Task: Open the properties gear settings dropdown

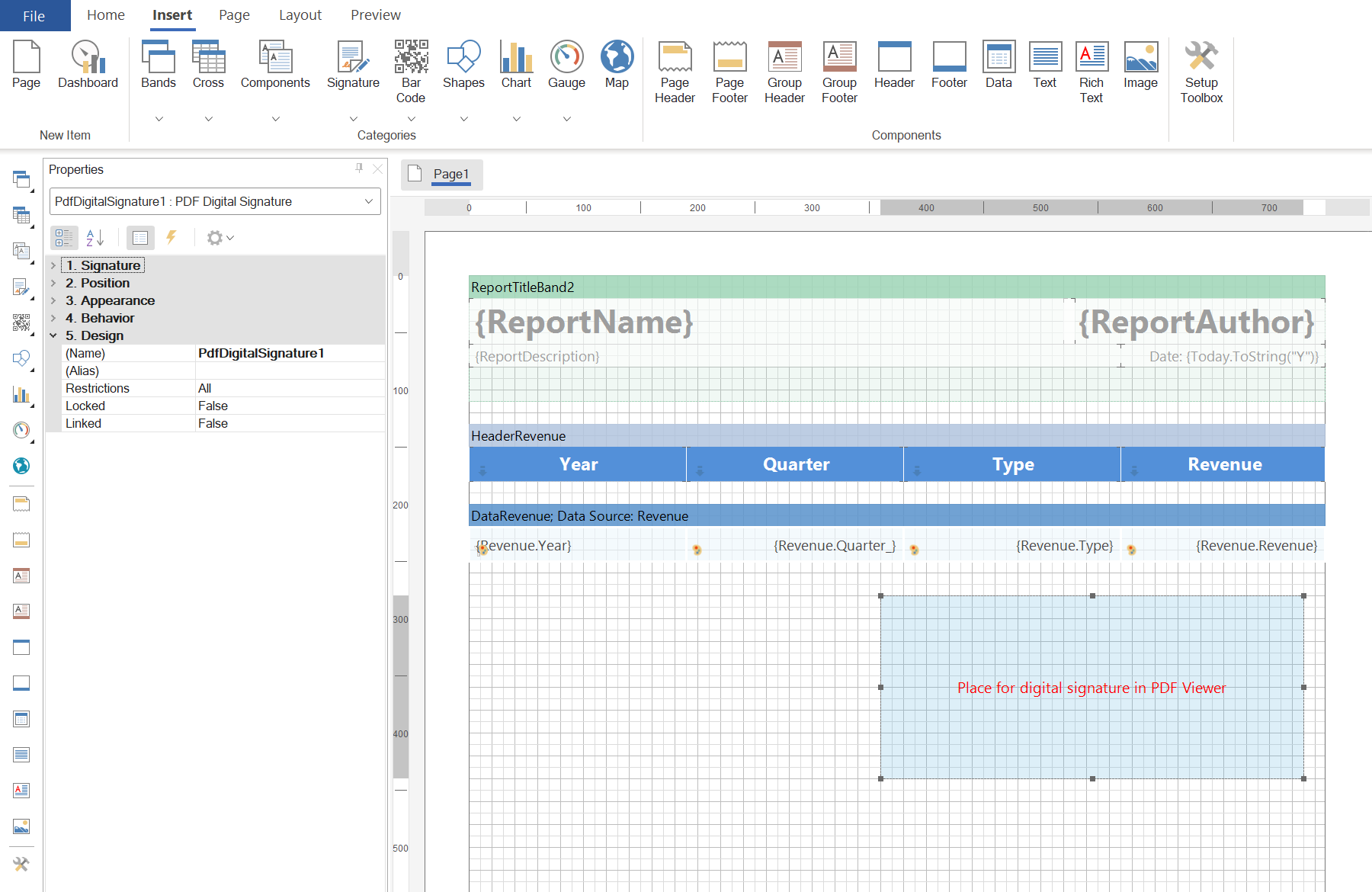Action: (220, 238)
